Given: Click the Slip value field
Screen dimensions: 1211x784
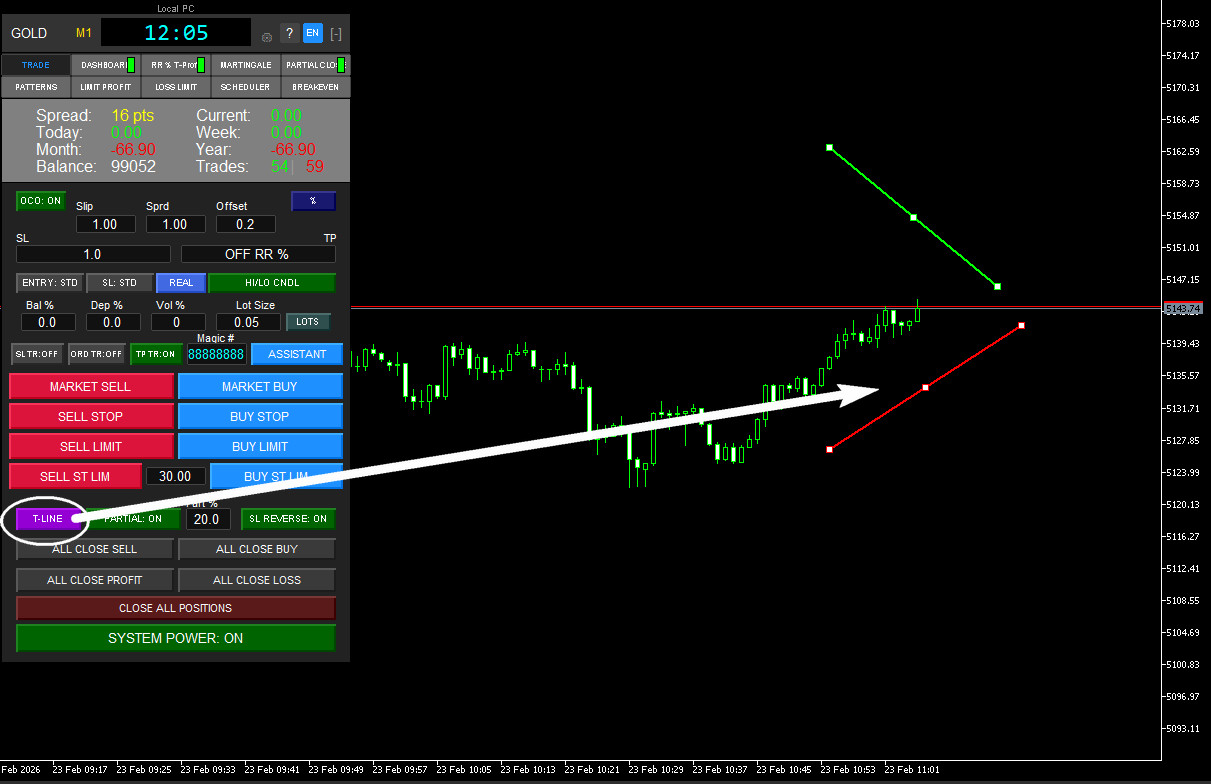Looking at the screenshot, I should (105, 224).
